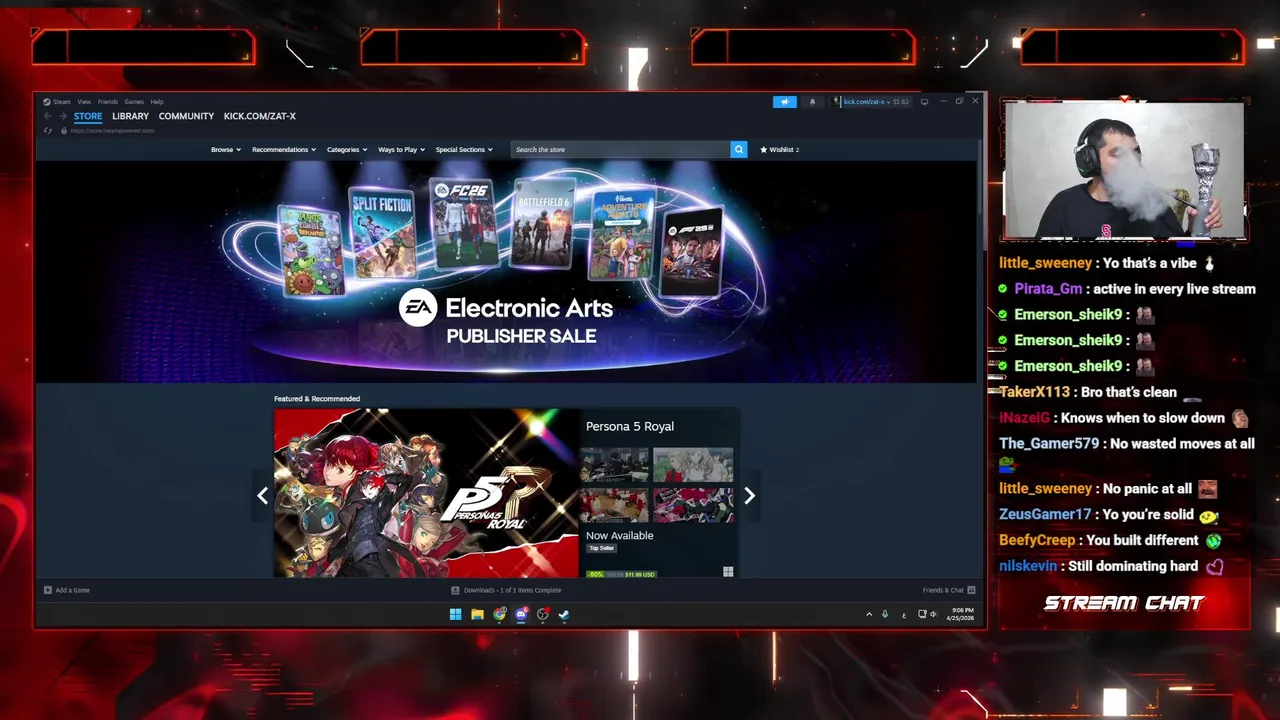Screen dimensions: 1280x720
Task: Click the Featured & Recommended heading
Action: [x=317, y=399]
